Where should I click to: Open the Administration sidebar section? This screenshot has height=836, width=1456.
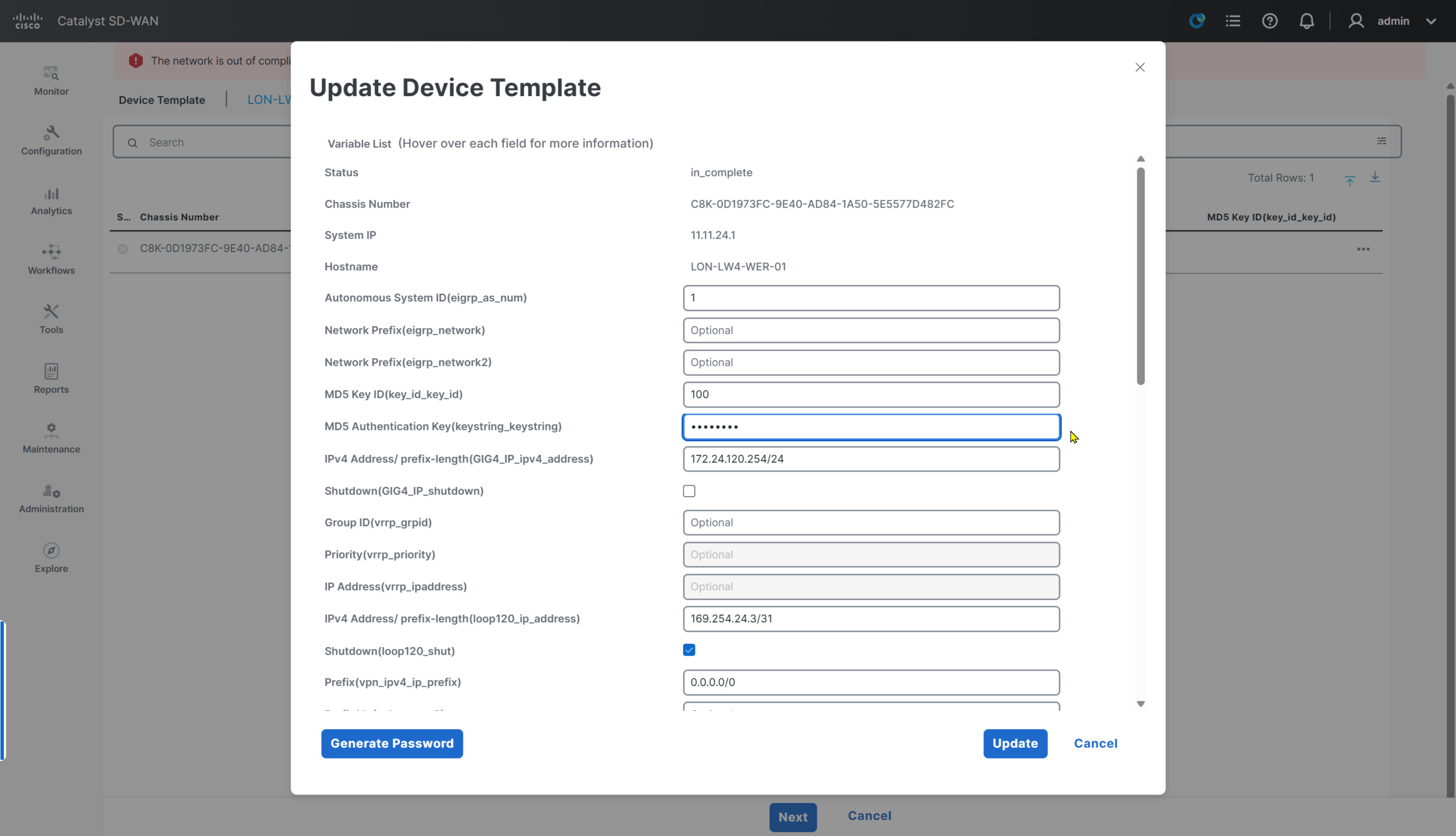[51, 498]
